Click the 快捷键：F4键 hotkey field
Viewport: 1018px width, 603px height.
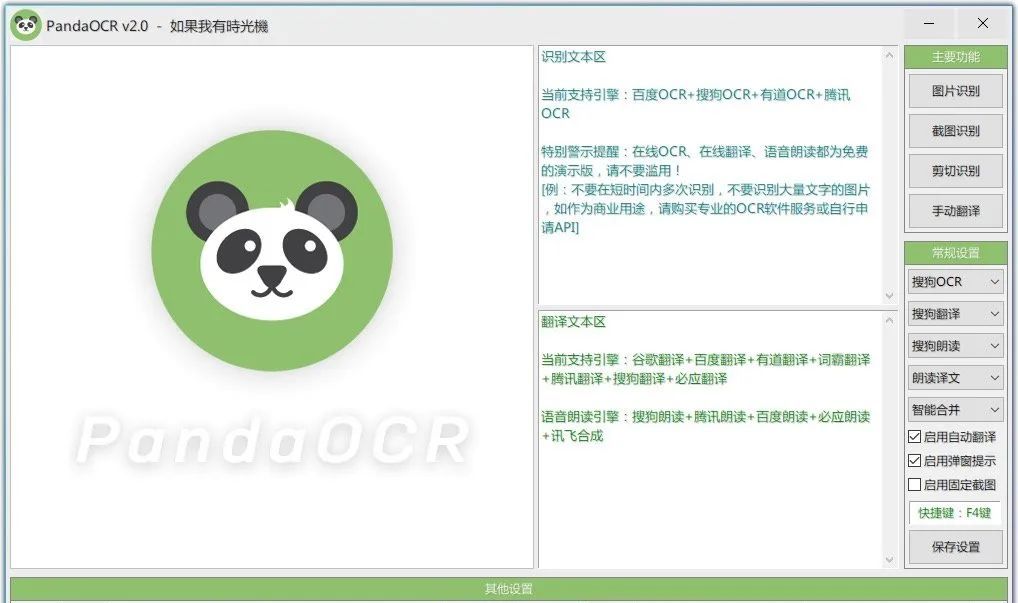pyautogui.click(x=954, y=513)
